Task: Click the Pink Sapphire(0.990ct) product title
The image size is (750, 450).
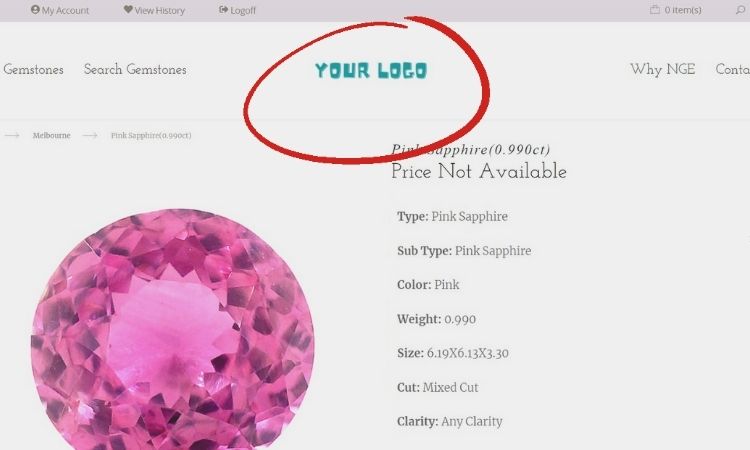Action: pos(471,150)
